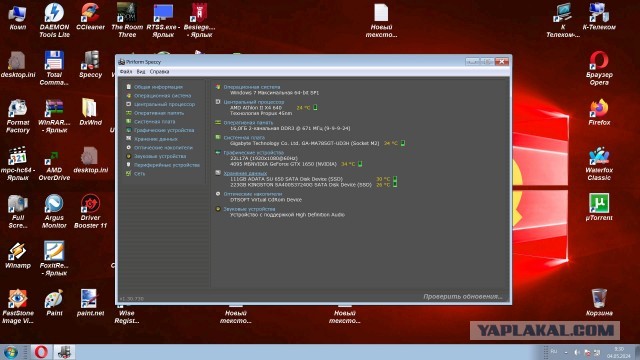Click motherboard temperature indicator beside Socket M2
Image resolution: width=640 pixels, height=360 pixels.
(x=403, y=143)
